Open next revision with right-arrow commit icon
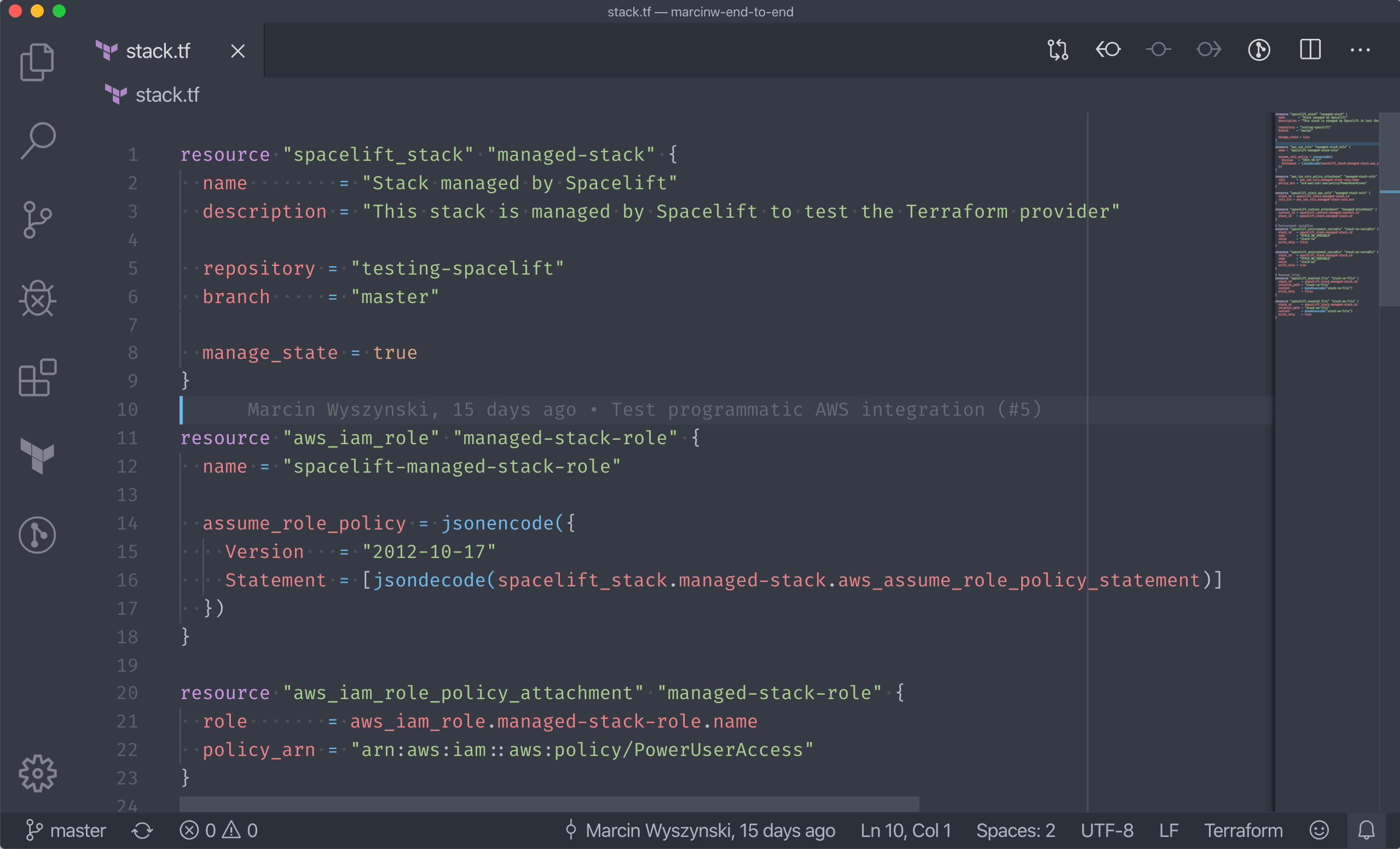Viewport: 1400px width, 849px height. click(1208, 50)
